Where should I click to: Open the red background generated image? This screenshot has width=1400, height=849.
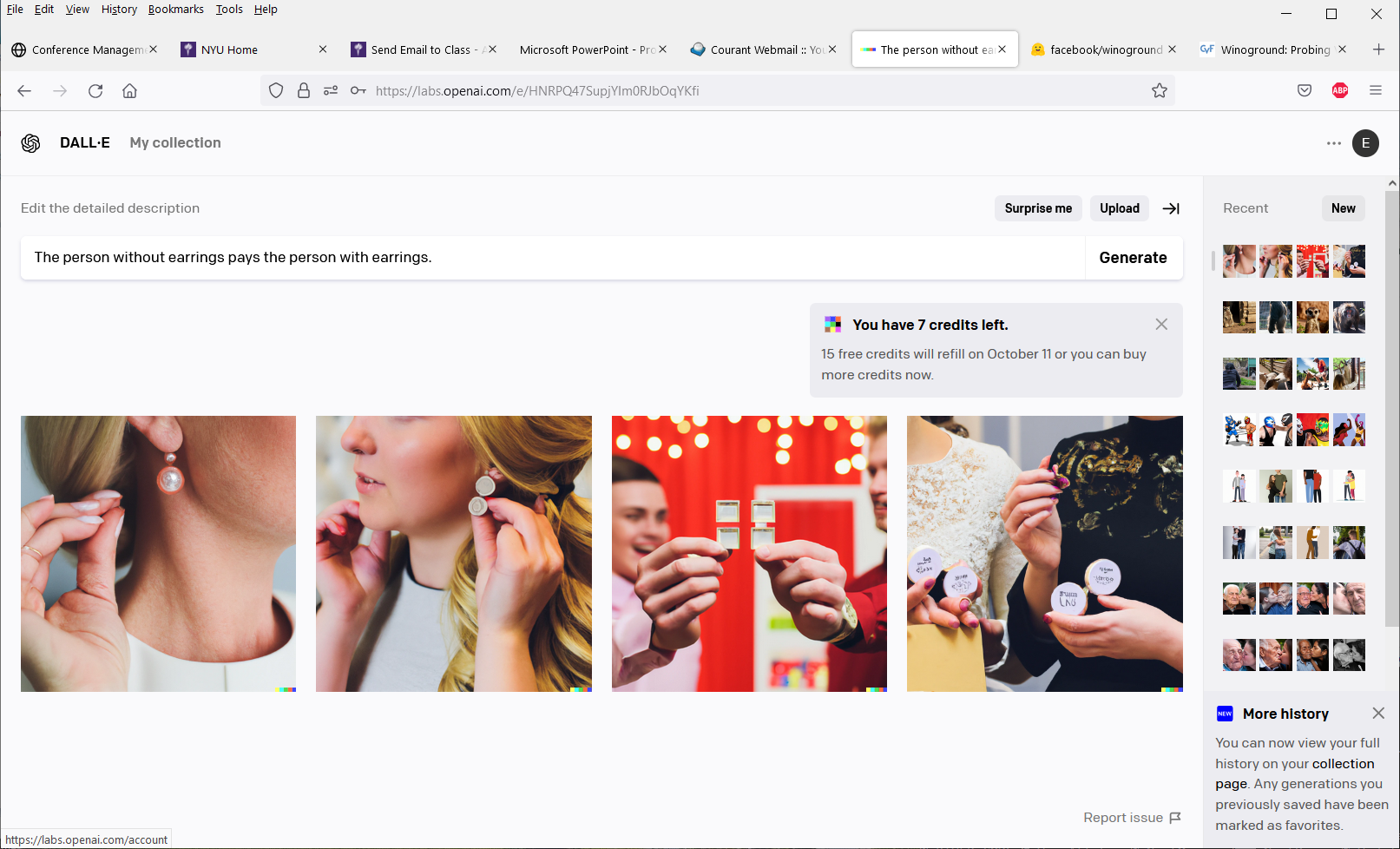[x=749, y=553]
